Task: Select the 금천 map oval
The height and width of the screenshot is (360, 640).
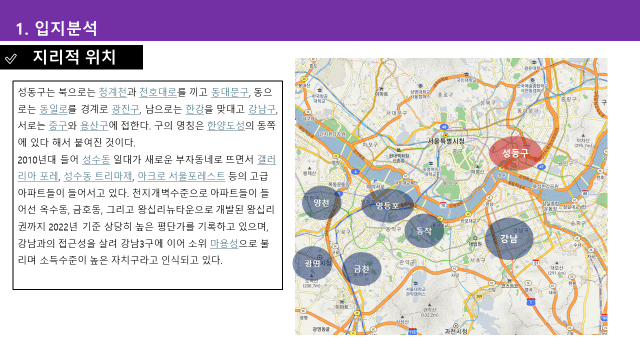Action: click(x=361, y=269)
